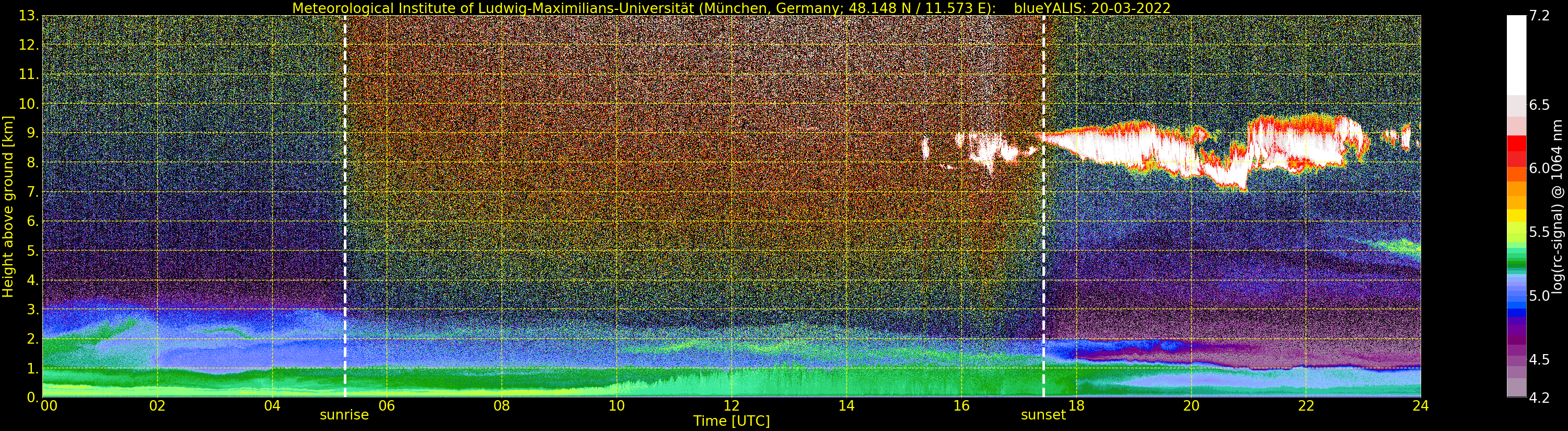Click the '13.' height axis tick label

click(x=29, y=16)
